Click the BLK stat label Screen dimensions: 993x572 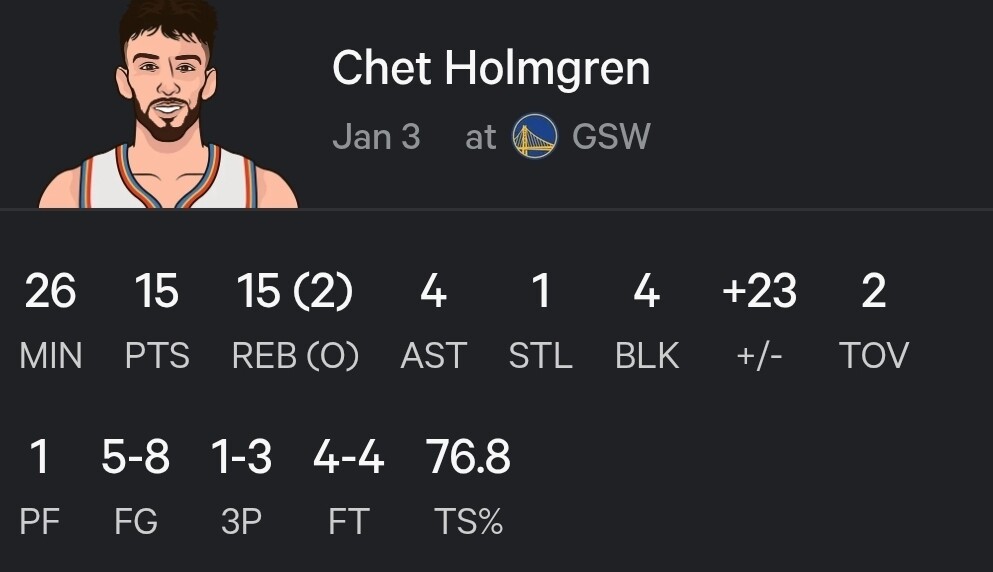(647, 355)
